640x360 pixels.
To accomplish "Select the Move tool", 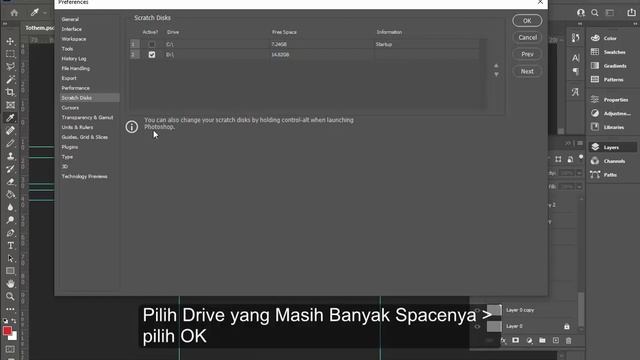I will [10, 41].
